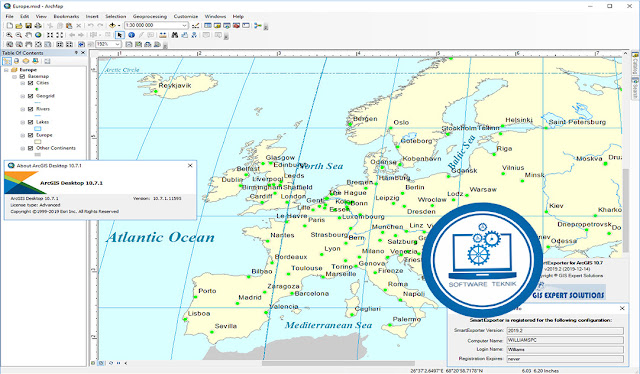This screenshot has width=640, height=374.
Task: Choose the Measure ruler tool
Action: [162, 35]
